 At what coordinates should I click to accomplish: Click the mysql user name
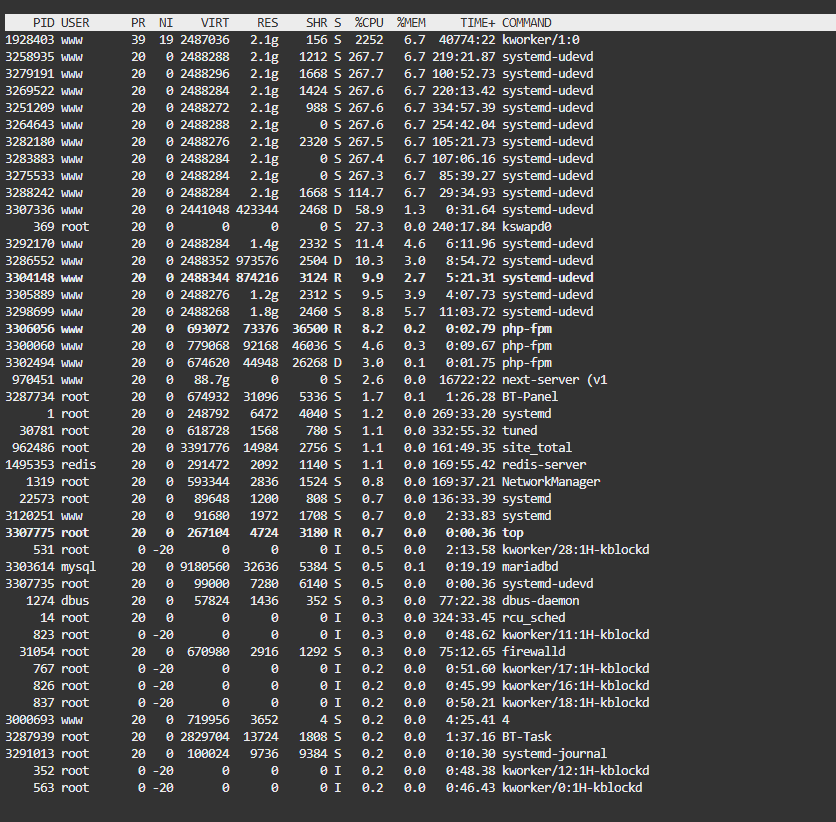[78, 567]
